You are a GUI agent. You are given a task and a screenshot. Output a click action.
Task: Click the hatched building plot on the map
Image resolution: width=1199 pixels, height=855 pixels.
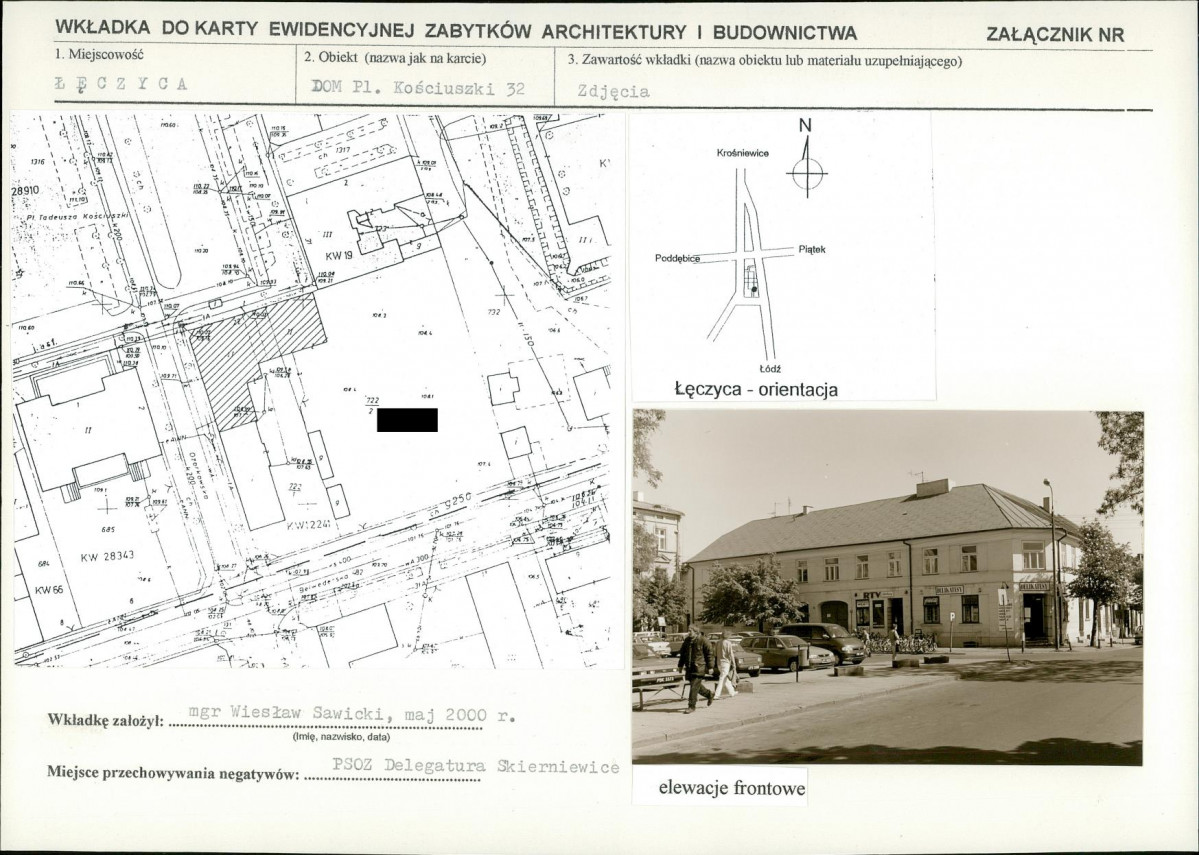[x=258, y=358]
